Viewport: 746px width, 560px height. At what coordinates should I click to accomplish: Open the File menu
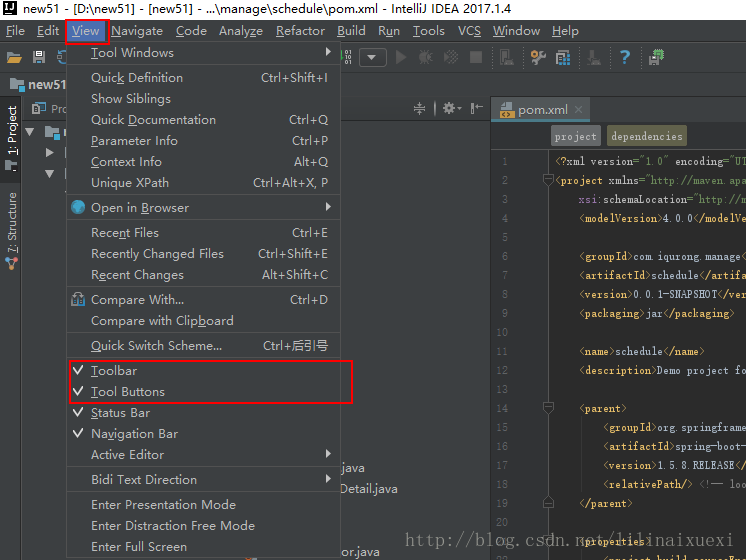pyautogui.click(x=15, y=31)
